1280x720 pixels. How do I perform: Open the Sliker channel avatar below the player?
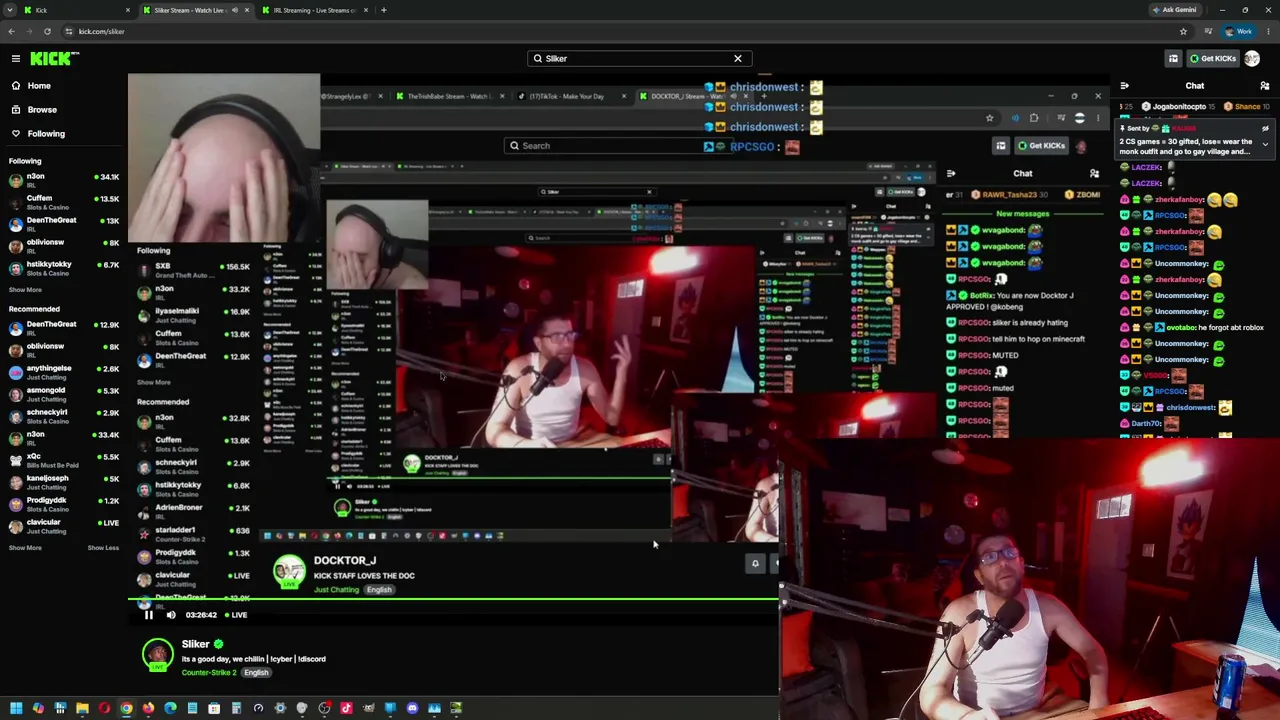point(157,655)
